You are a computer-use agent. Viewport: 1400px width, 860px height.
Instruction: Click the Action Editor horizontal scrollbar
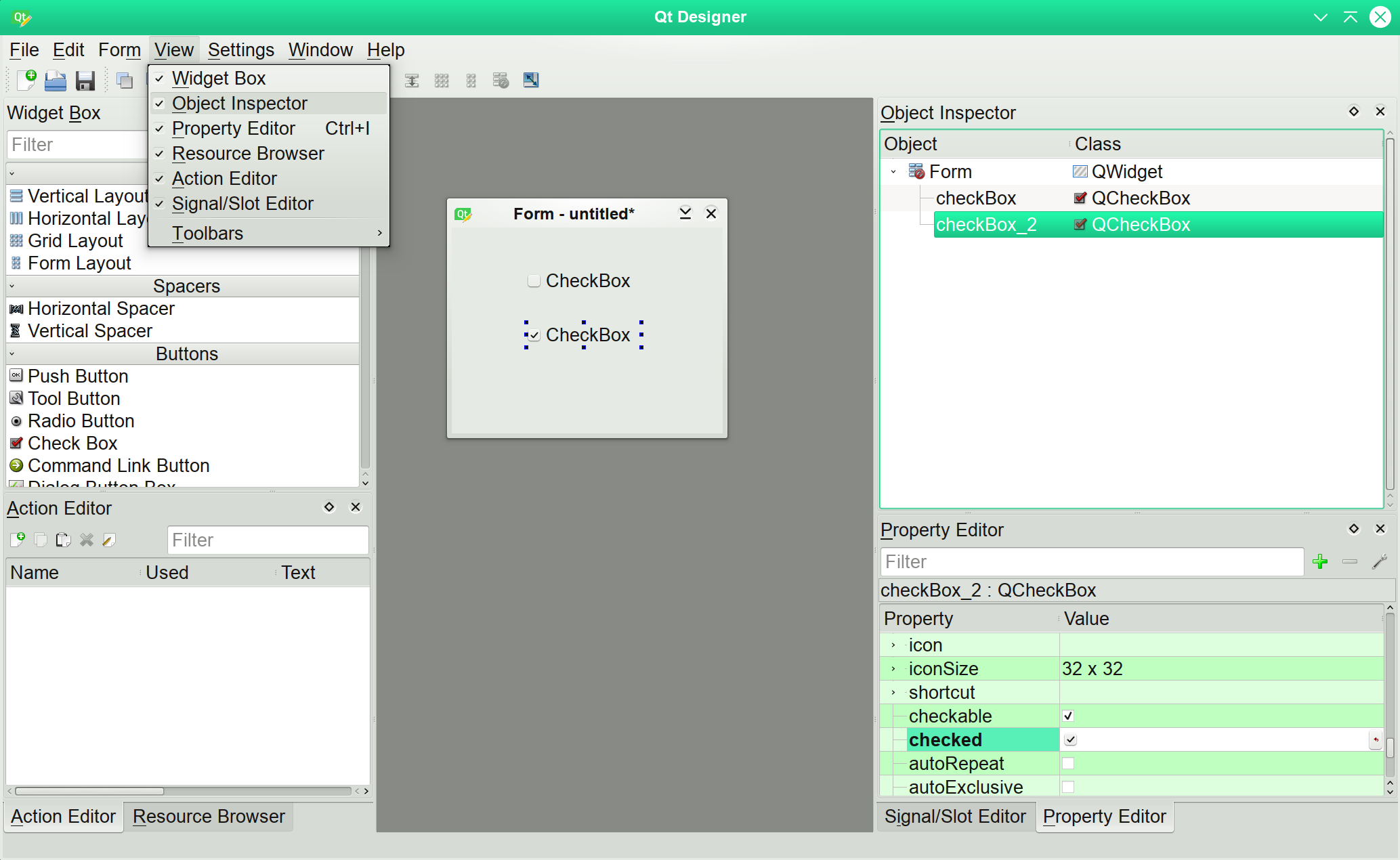[x=89, y=791]
